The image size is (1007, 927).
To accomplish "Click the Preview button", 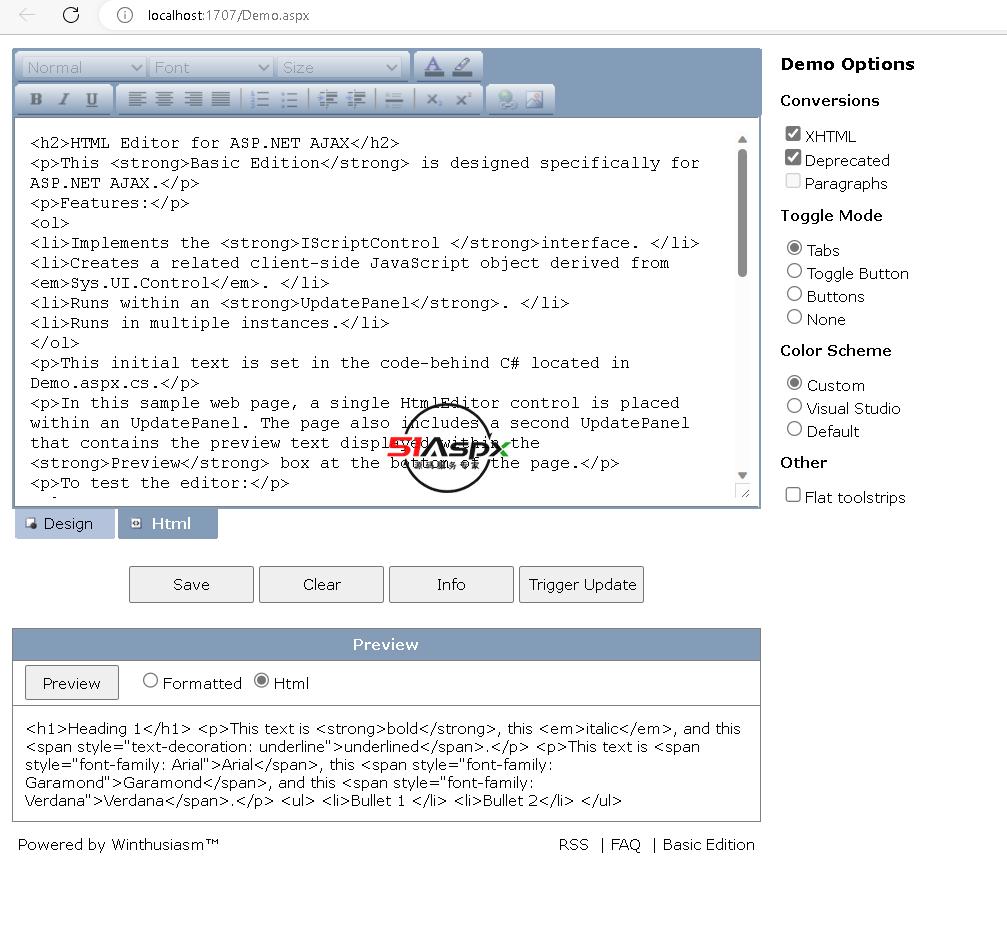I will 72,683.
